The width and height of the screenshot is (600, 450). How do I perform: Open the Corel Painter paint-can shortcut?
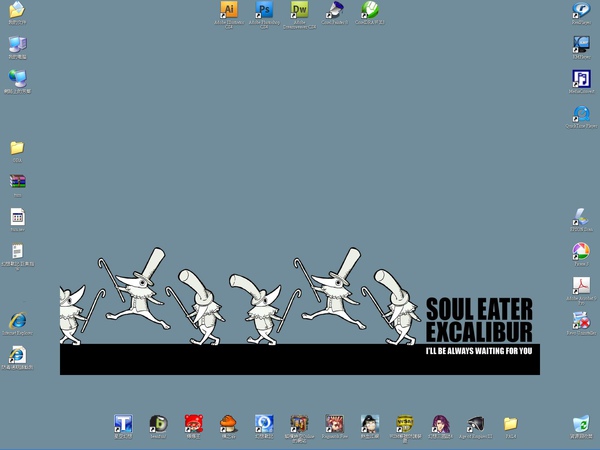pos(334,10)
